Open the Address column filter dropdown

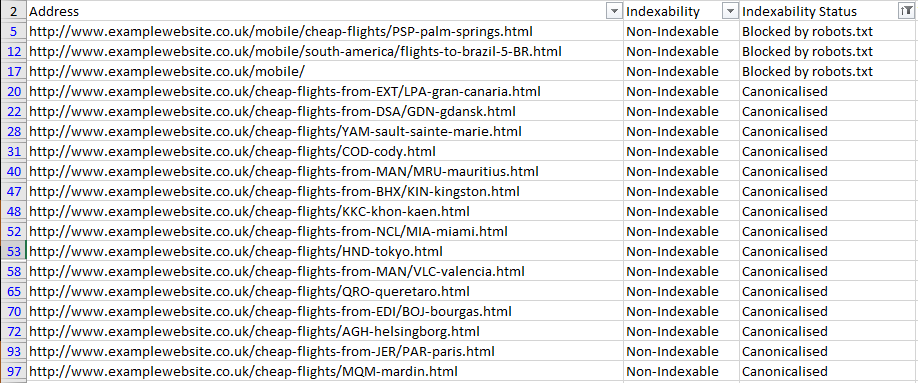[614, 11]
